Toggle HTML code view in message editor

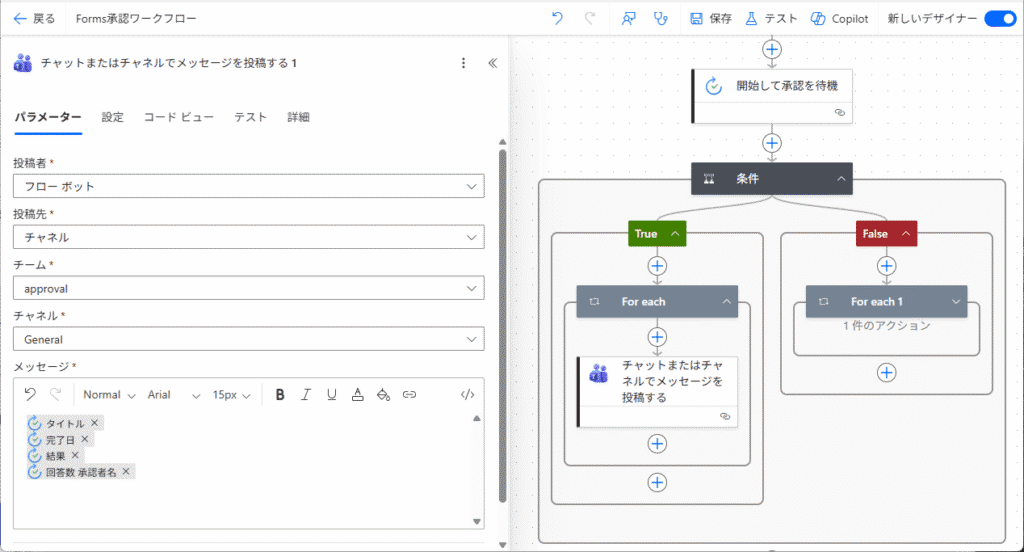tap(468, 395)
